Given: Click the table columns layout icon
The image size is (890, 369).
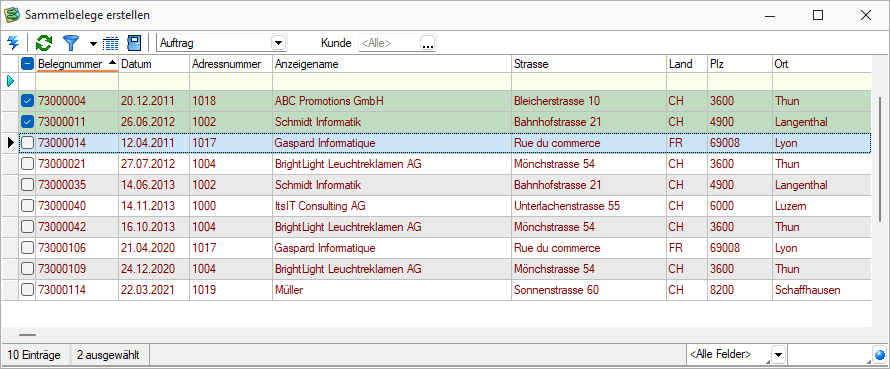Looking at the screenshot, I should tap(111, 43).
